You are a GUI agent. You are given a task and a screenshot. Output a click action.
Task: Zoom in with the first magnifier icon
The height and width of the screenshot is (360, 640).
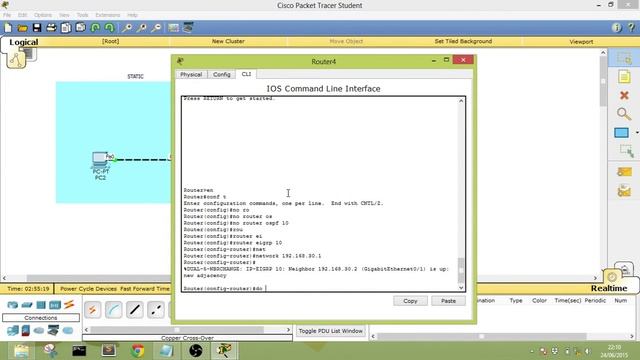tap(127, 28)
